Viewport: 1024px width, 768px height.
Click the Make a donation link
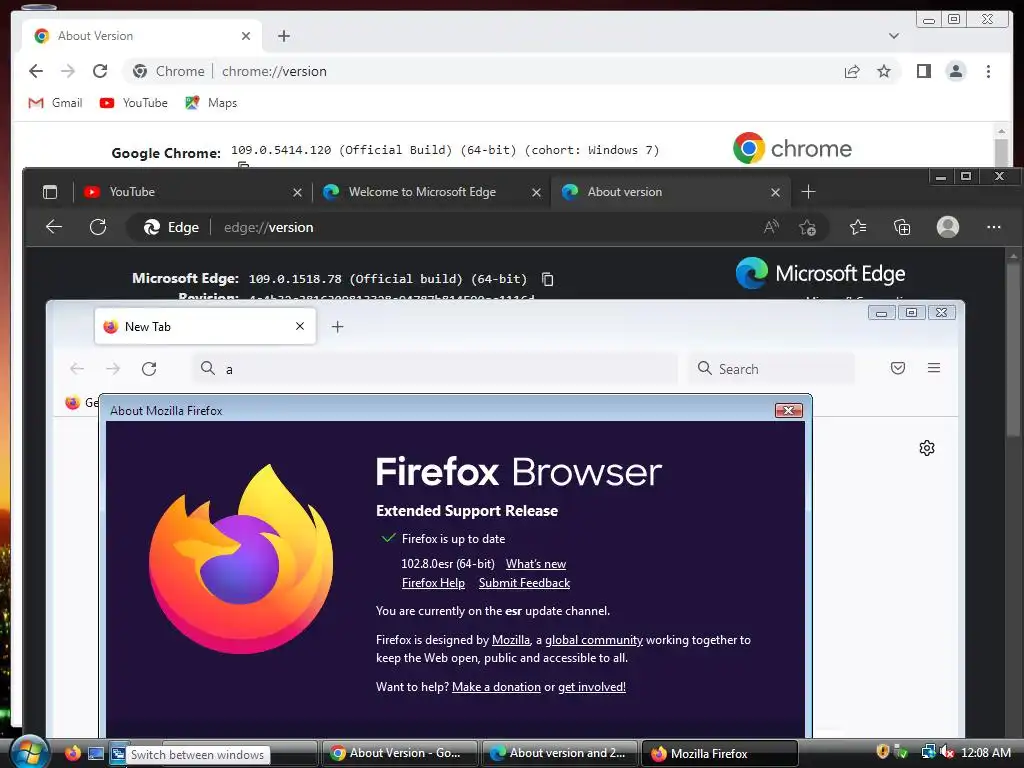pos(496,687)
